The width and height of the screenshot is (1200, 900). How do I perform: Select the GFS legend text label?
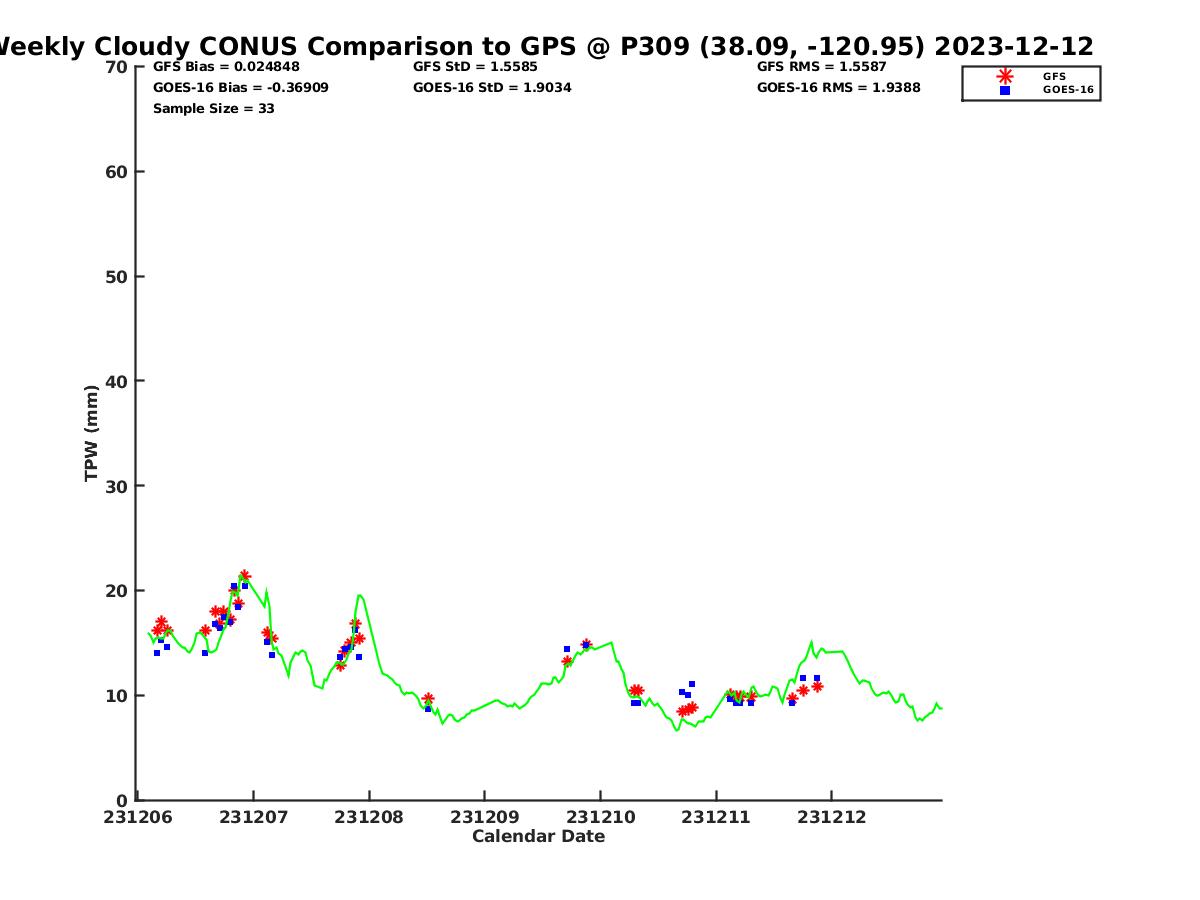(x=1054, y=76)
